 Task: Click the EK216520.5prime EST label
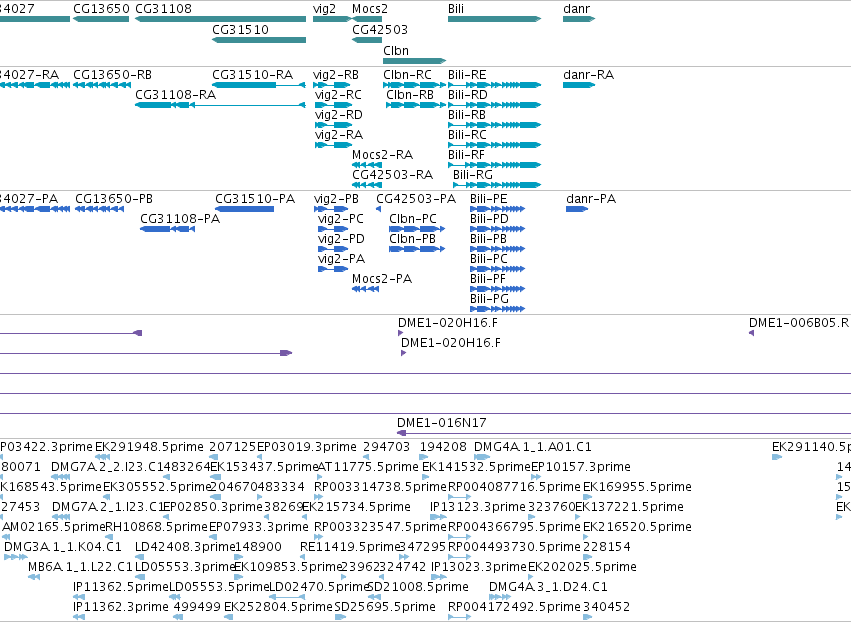coord(637,526)
